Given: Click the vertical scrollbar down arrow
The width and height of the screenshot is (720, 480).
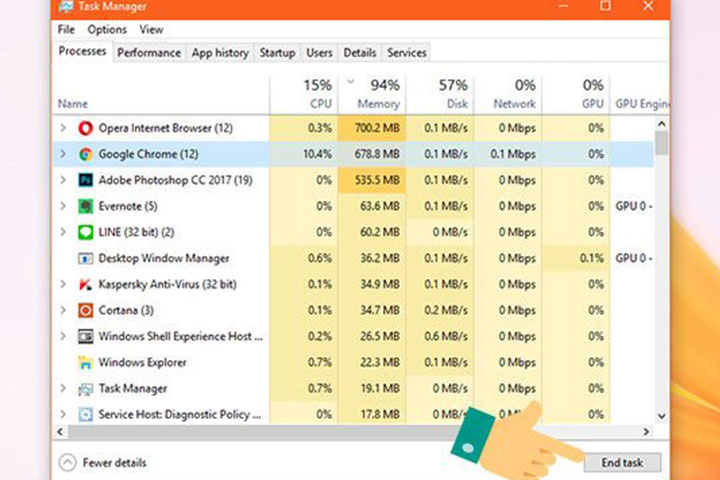Looking at the screenshot, I should 662,416.
